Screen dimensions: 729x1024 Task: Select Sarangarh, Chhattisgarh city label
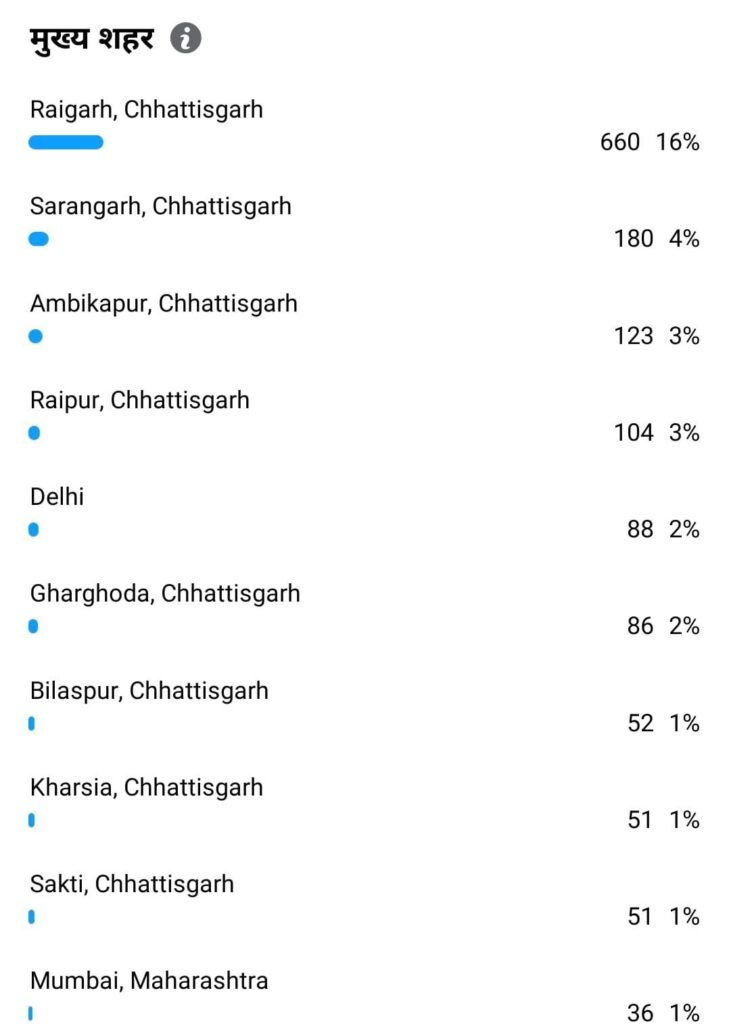[160, 206]
